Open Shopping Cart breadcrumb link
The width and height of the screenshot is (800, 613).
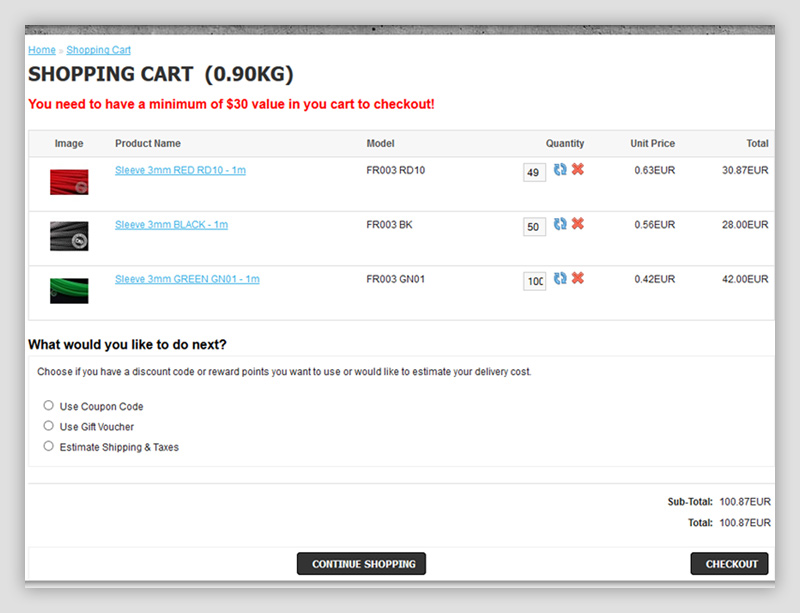pyautogui.click(x=98, y=50)
